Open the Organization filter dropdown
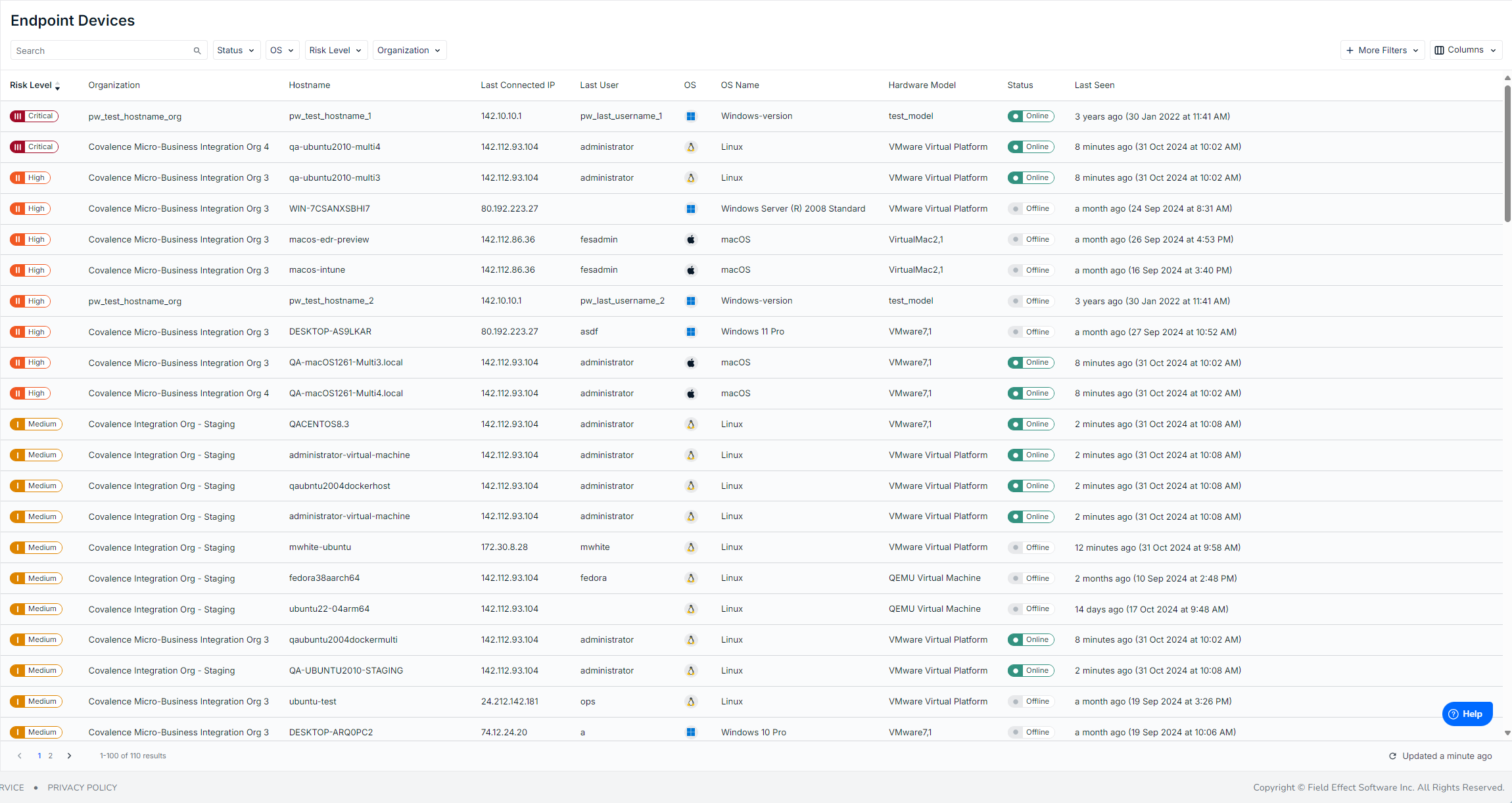The image size is (1512, 803). (x=409, y=51)
